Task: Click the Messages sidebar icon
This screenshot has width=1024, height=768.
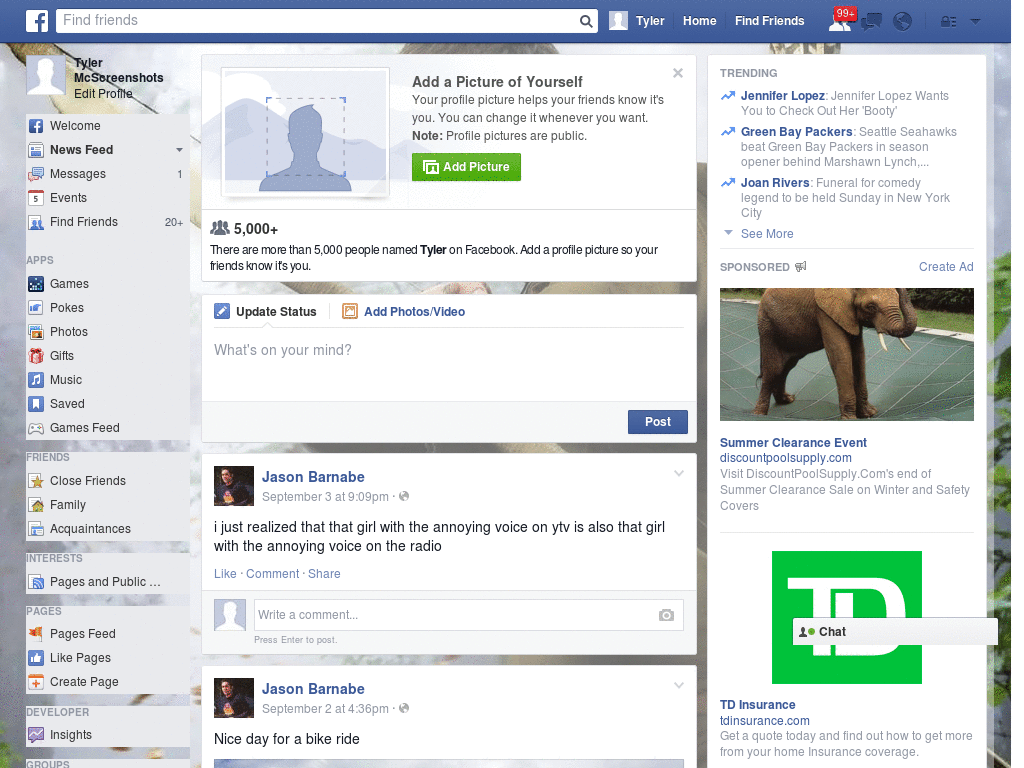Action: [x=36, y=174]
